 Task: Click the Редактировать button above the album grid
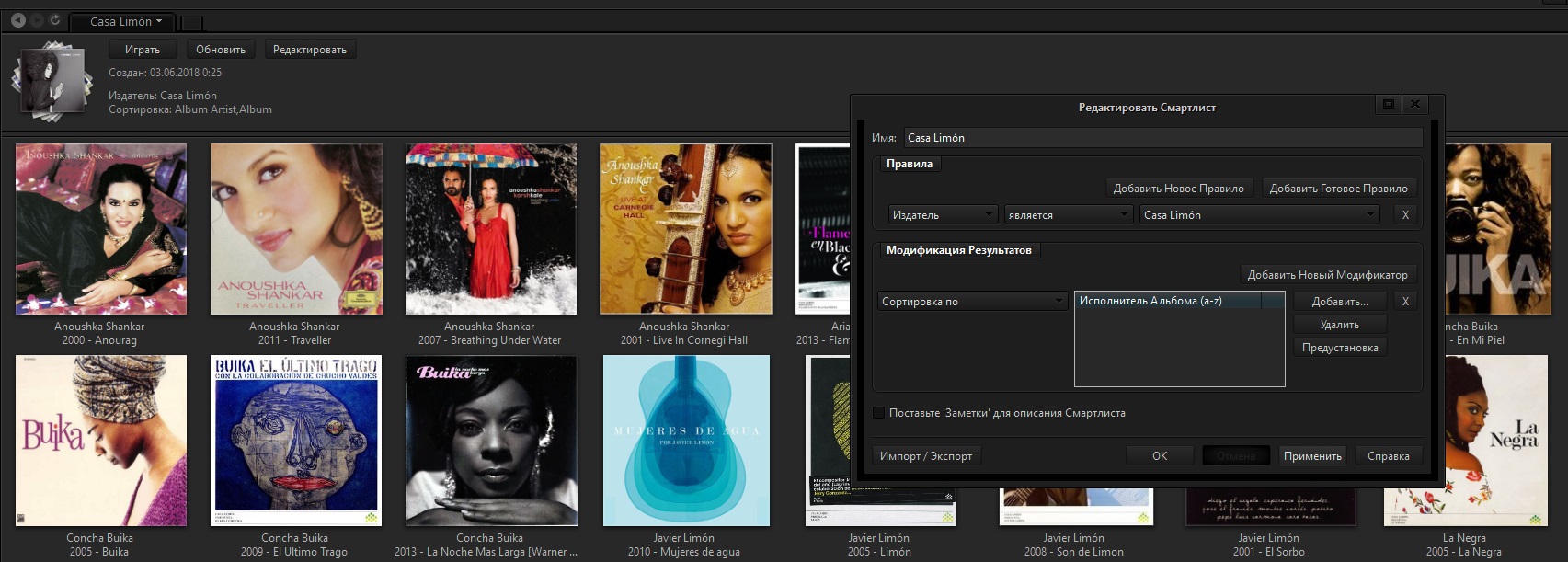310,50
